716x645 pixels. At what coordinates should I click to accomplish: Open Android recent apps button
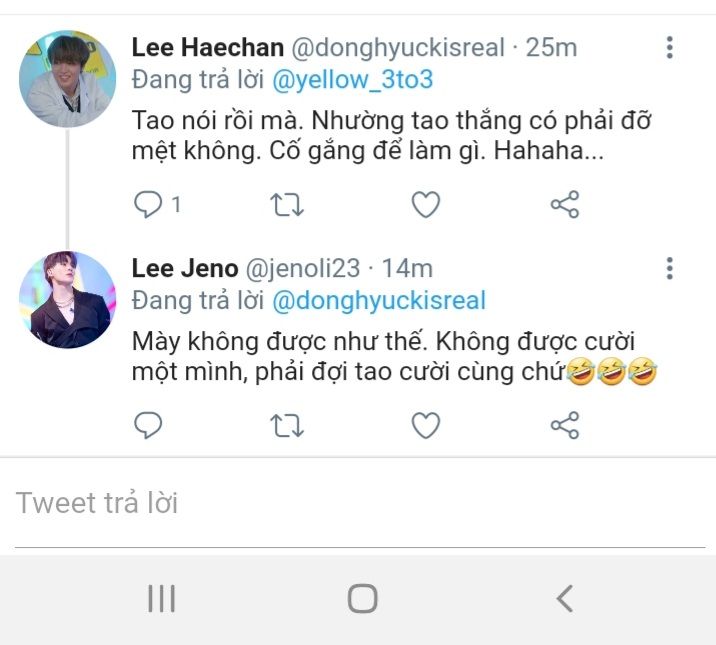click(x=161, y=599)
